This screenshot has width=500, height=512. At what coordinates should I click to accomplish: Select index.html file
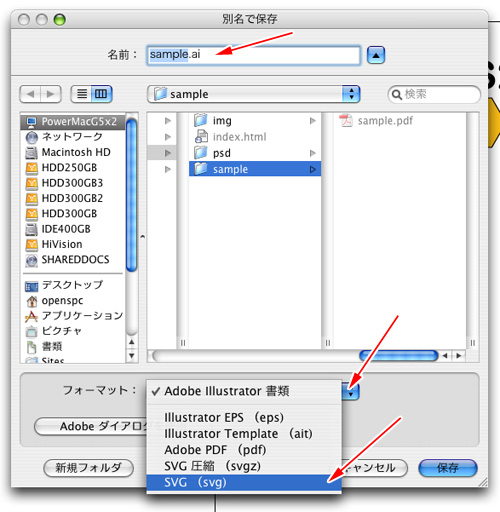click(x=255, y=137)
